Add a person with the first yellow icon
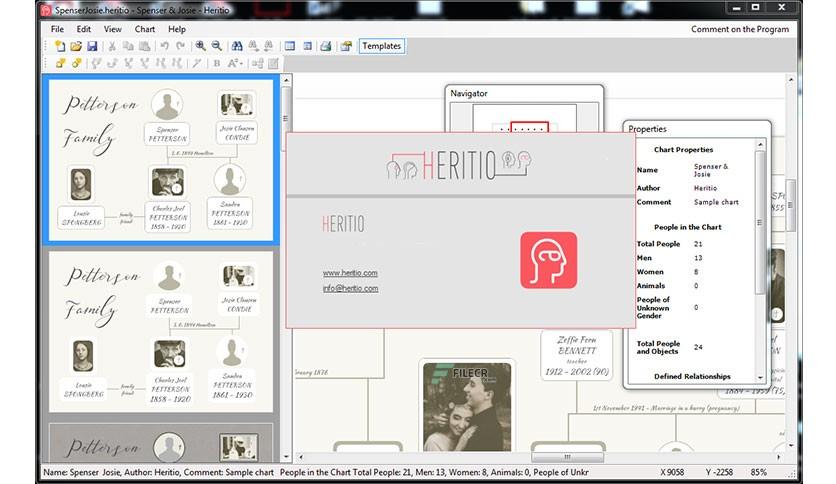836x484 pixels. point(60,63)
